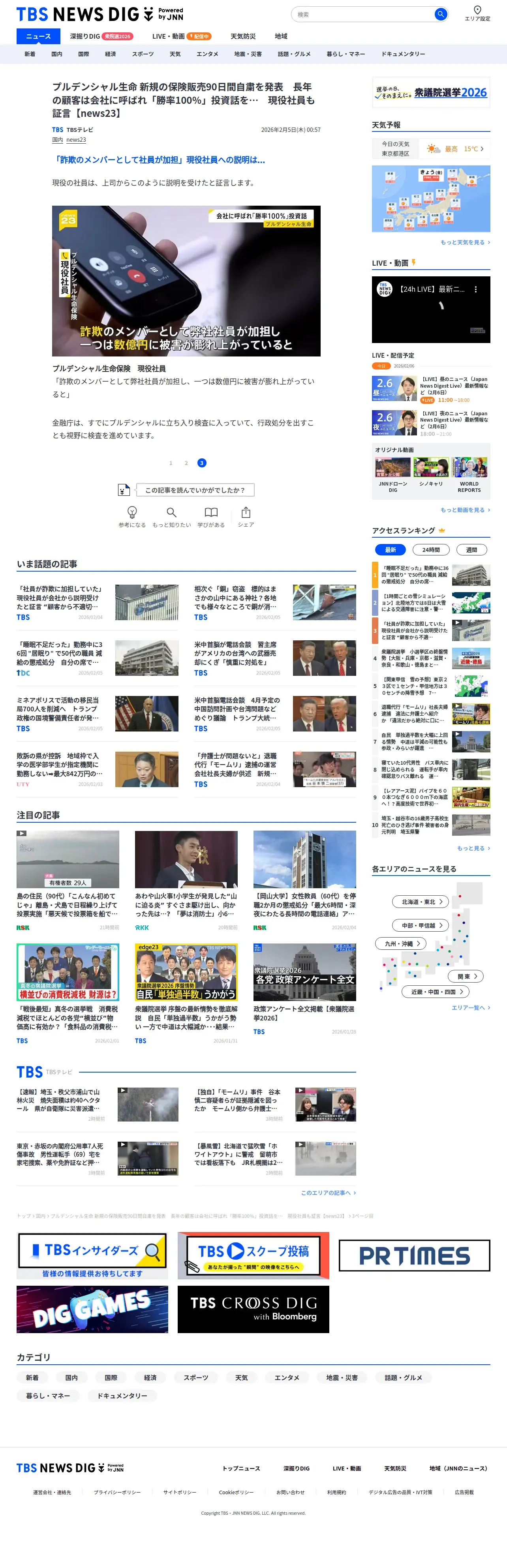This screenshot has width=507, height=1568.
Task: Open the ドキュメンタリー sub-navigation item
Action: click(x=403, y=54)
